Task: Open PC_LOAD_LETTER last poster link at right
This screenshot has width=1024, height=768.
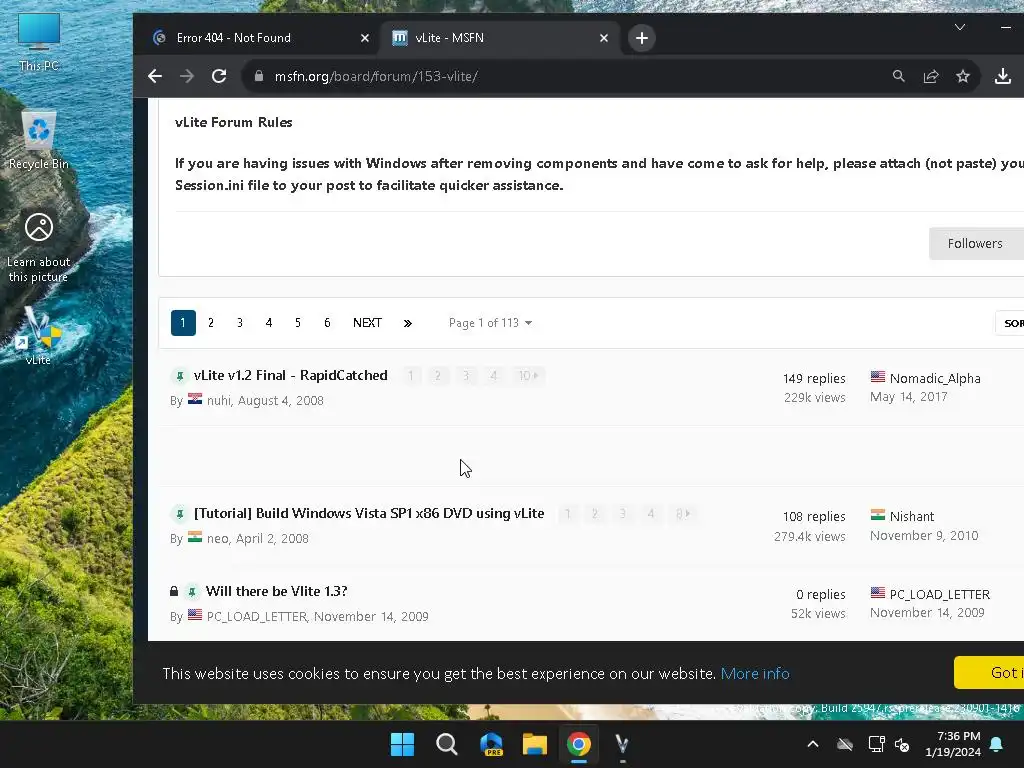Action: click(940, 594)
